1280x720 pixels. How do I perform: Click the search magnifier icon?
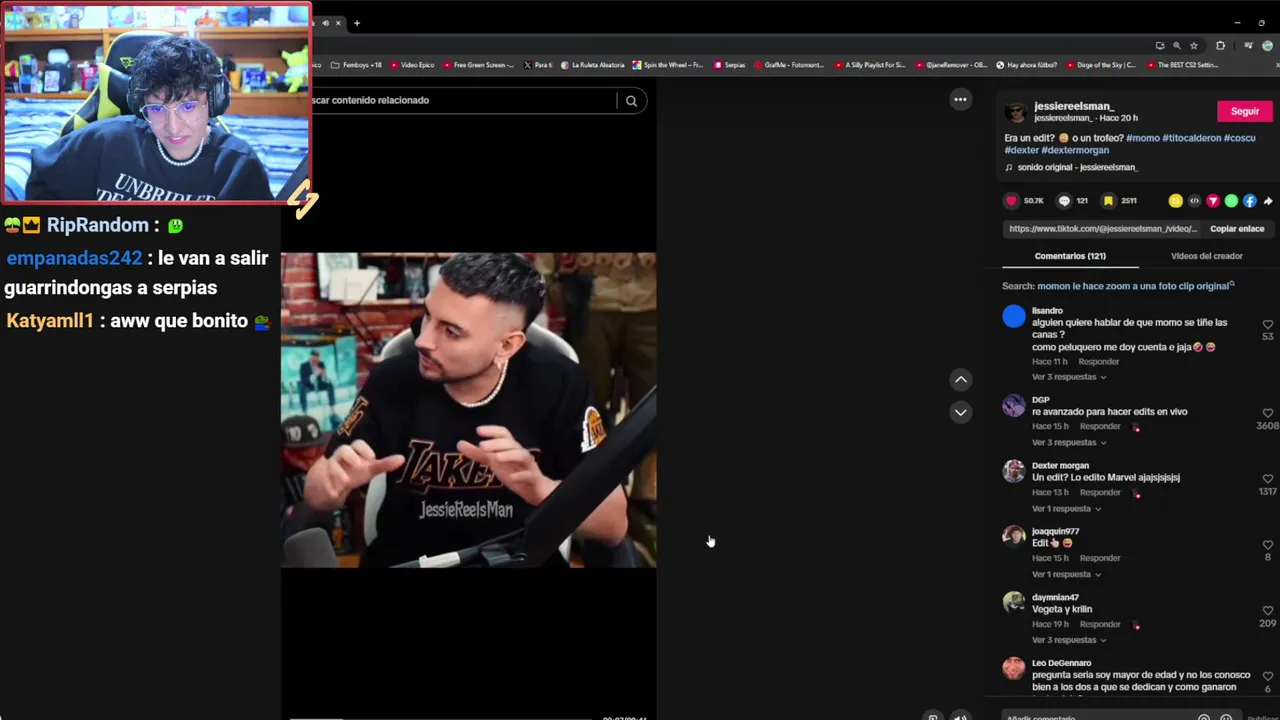click(x=631, y=100)
